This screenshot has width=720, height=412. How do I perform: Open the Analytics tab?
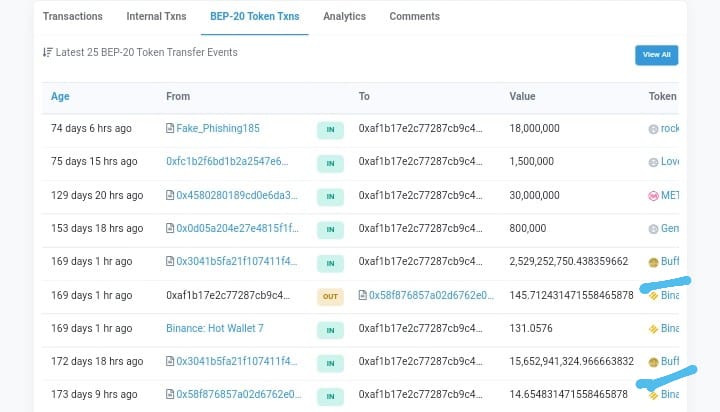pyautogui.click(x=344, y=16)
